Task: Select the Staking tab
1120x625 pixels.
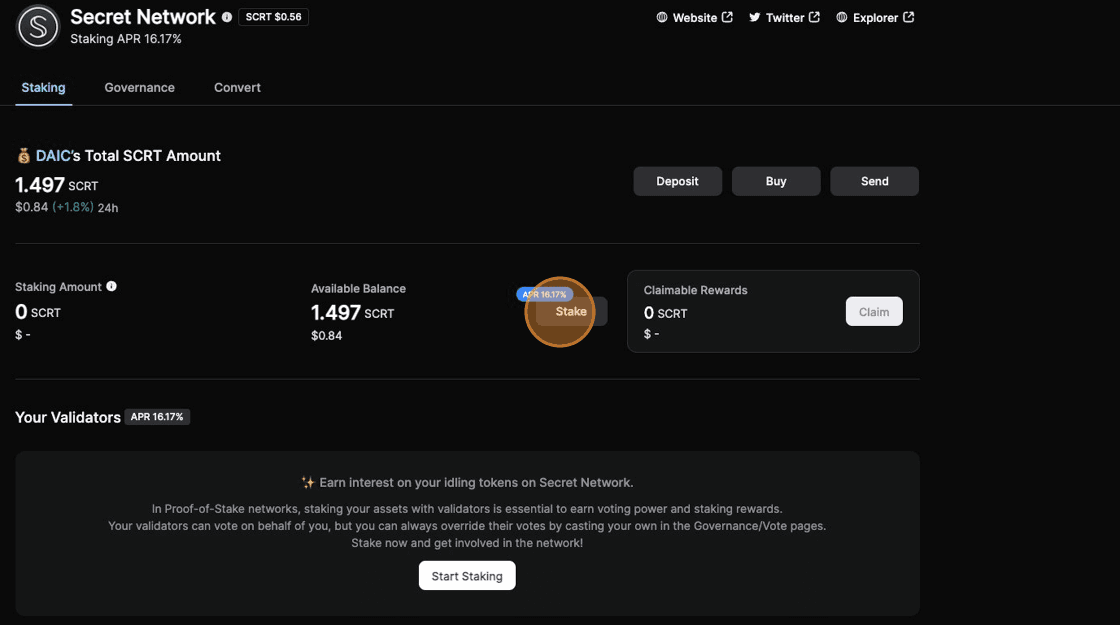Action: click(x=43, y=88)
